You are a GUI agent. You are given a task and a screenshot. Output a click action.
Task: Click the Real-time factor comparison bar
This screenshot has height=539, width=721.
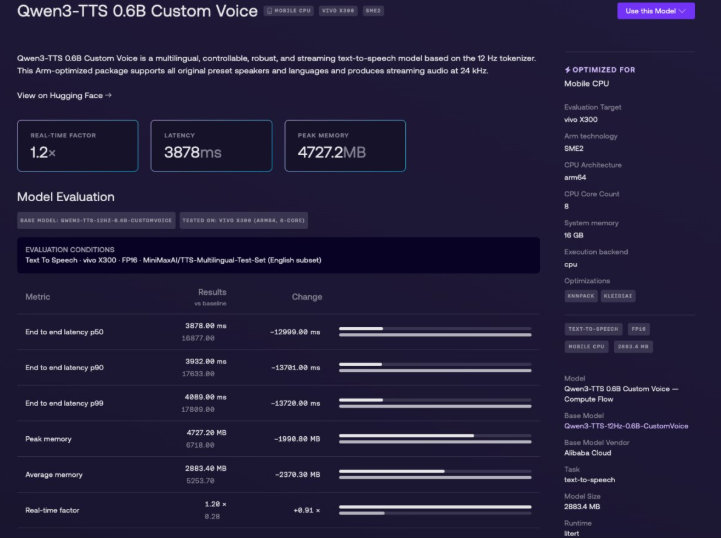coord(435,510)
